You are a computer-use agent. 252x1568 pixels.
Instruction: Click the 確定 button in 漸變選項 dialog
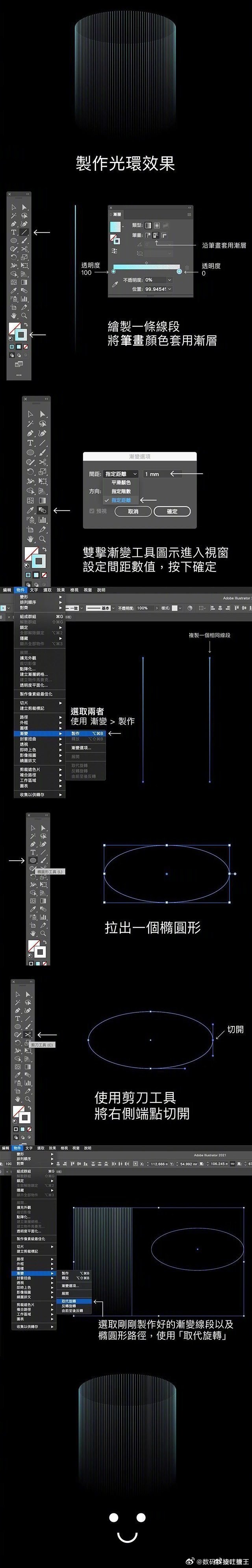coord(172,511)
